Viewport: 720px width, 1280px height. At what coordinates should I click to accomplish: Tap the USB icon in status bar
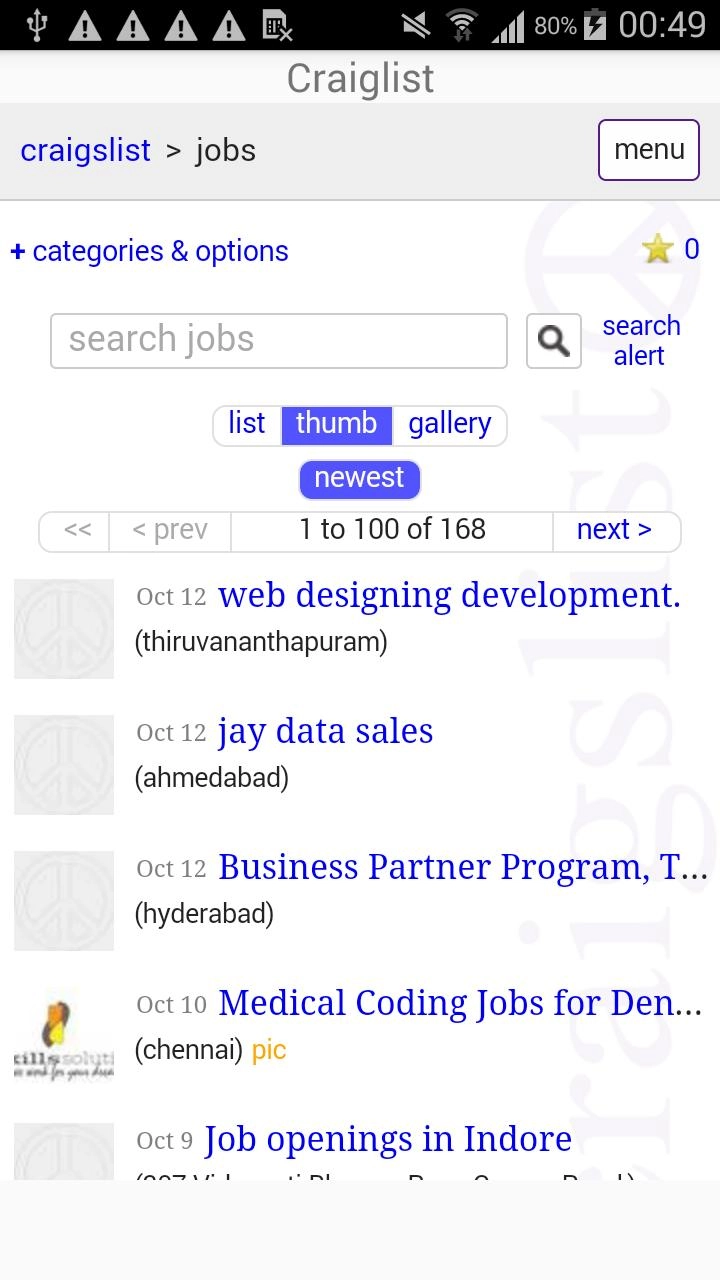point(36,25)
